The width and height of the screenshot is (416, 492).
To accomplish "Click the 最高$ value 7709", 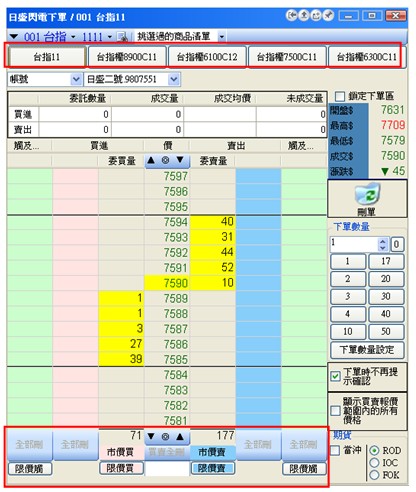I will click(393, 125).
